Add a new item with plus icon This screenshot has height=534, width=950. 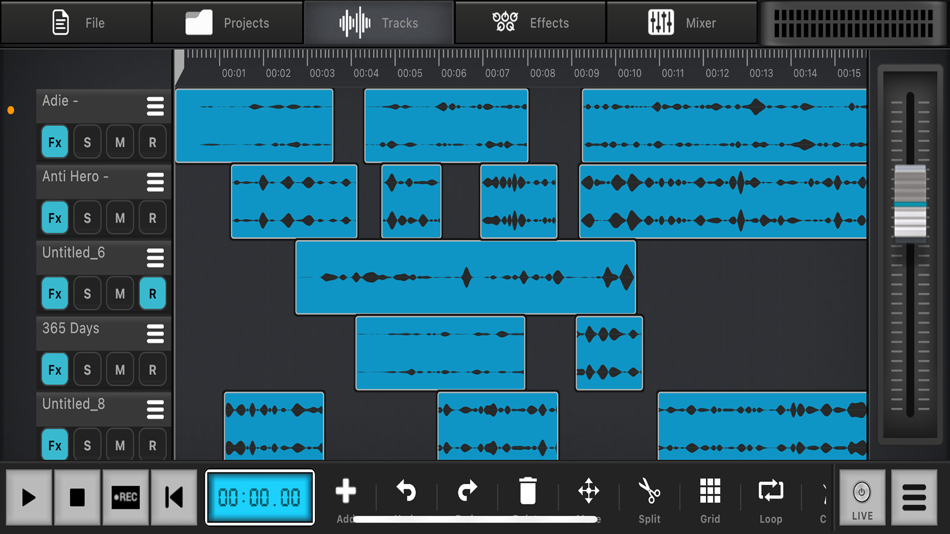tap(345, 492)
